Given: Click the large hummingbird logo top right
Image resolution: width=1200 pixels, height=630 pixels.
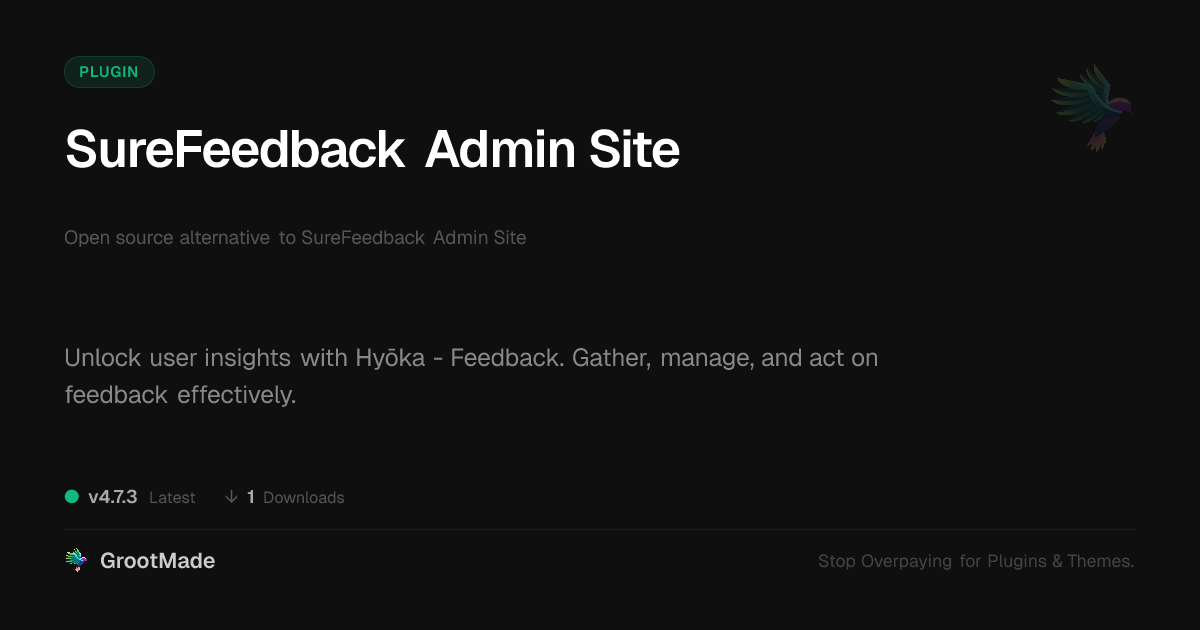Looking at the screenshot, I should click(x=1093, y=106).
